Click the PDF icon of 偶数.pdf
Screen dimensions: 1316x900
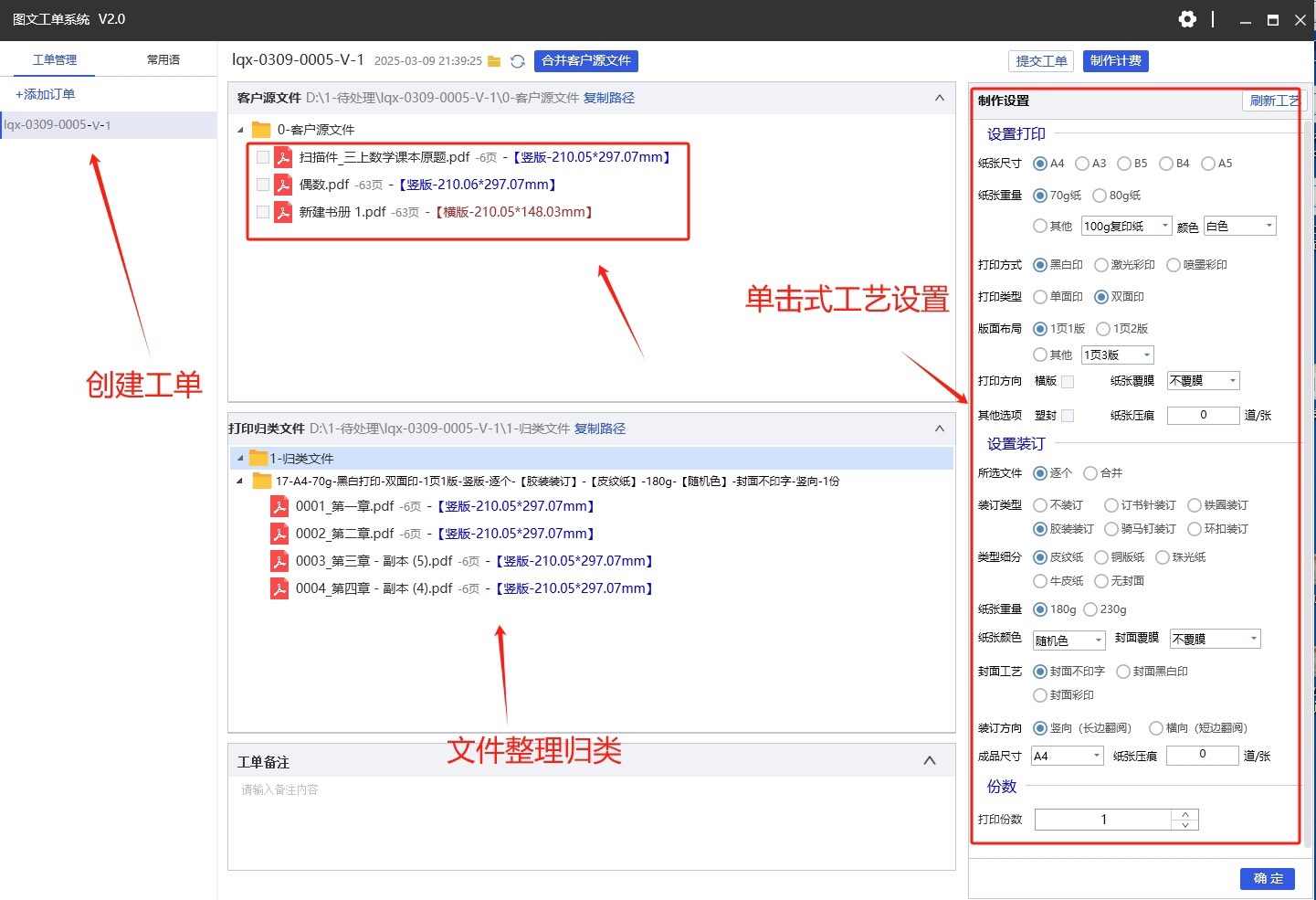[283, 185]
